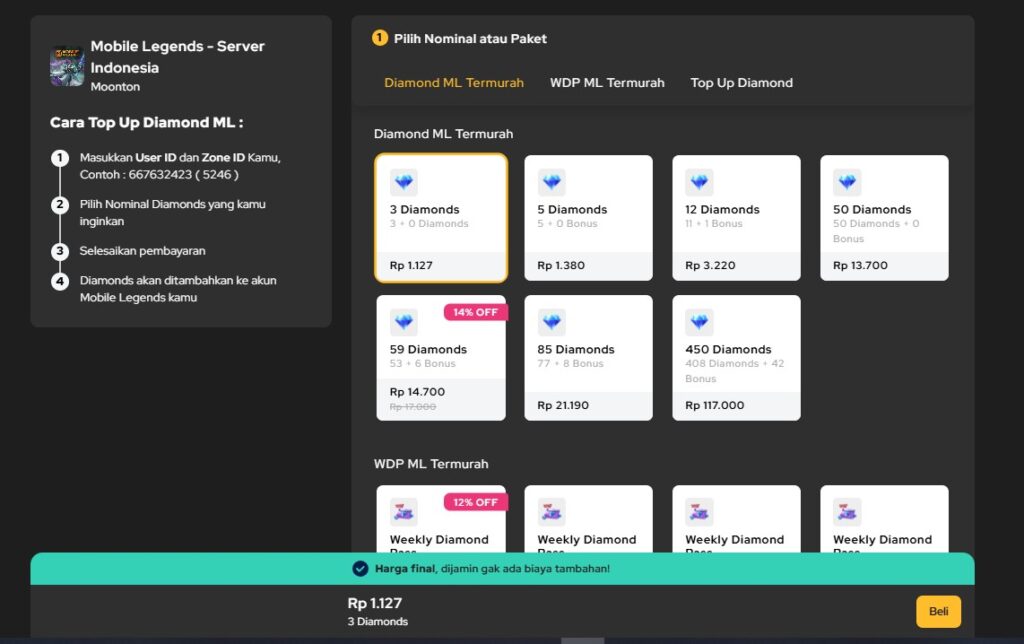Click the 'Diamond ML Termurah' section heading
Image resolution: width=1024 pixels, height=644 pixels.
coord(443,134)
